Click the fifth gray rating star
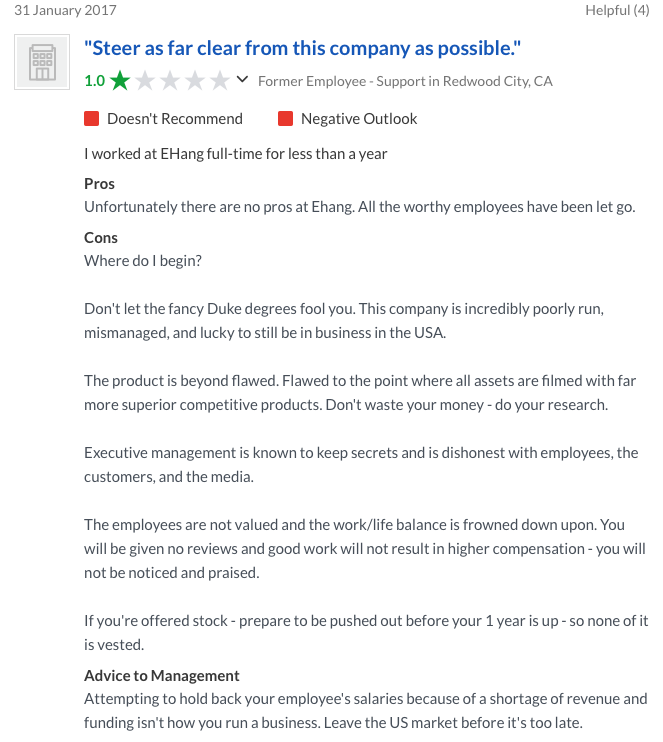This screenshot has height=742, width=663. [x=220, y=81]
